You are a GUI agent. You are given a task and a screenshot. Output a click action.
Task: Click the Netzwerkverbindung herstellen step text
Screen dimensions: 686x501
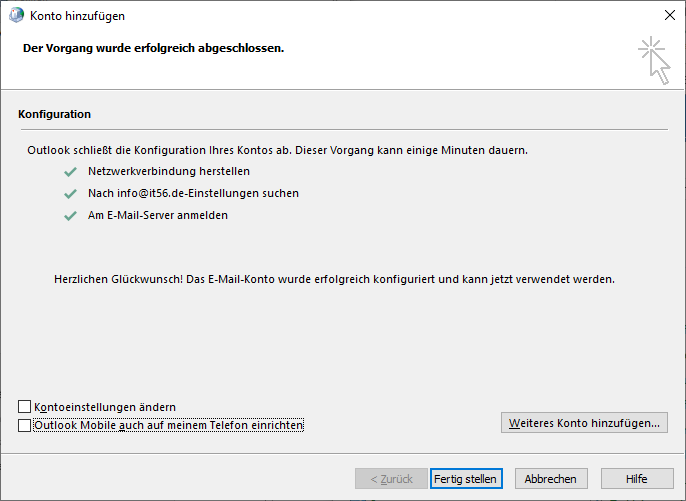(169, 171)
